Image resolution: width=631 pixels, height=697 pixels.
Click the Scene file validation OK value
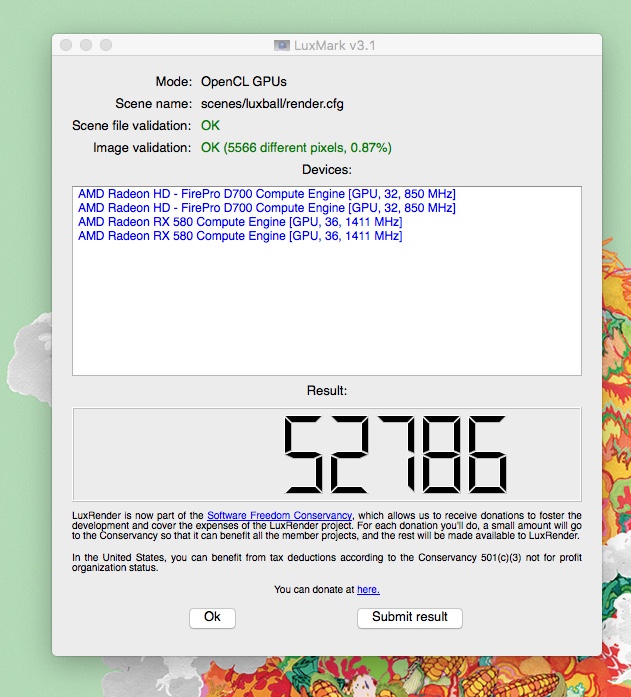pyautogui.click(x=210, y=126)
